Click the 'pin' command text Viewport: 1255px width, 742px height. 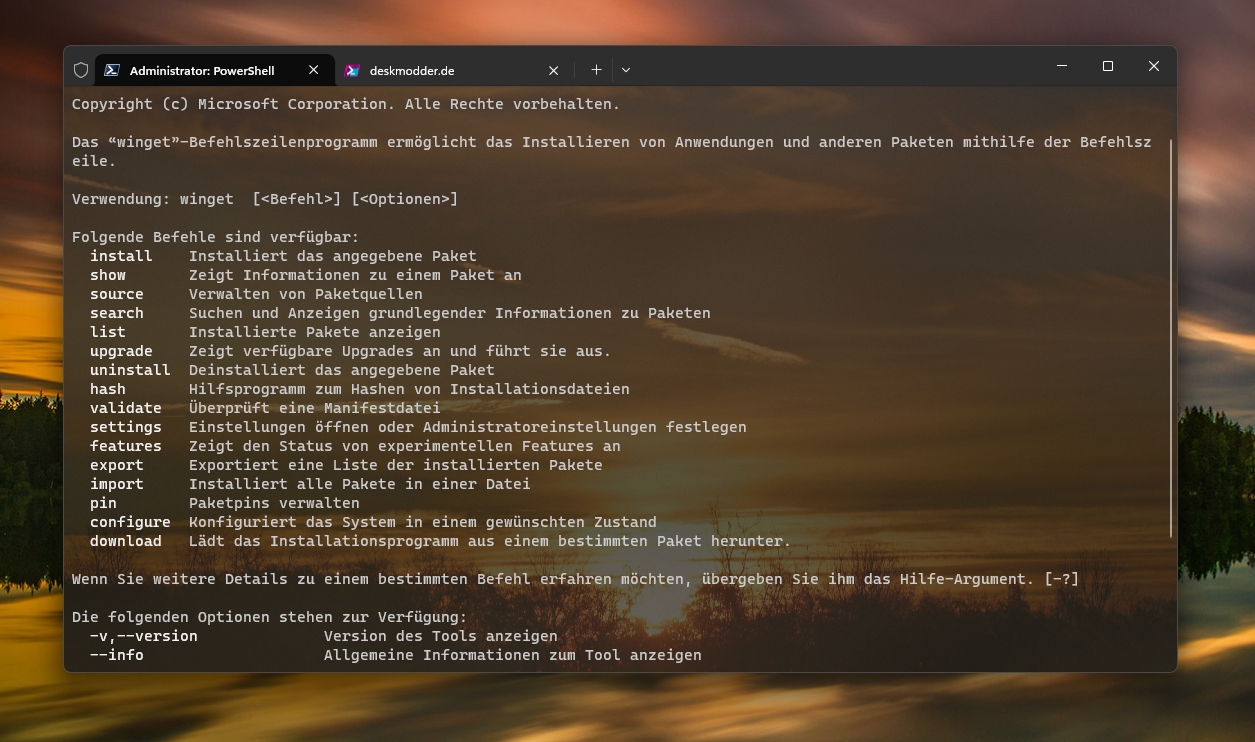point(103,503)
